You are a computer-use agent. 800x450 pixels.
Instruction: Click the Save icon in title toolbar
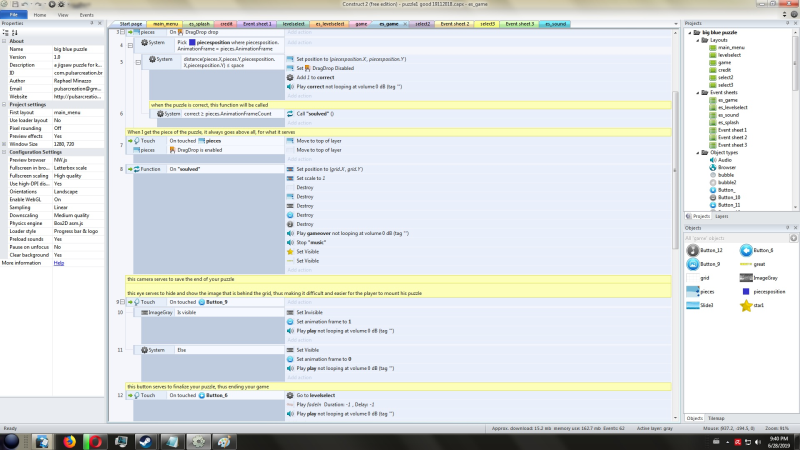tap(15, 4)
